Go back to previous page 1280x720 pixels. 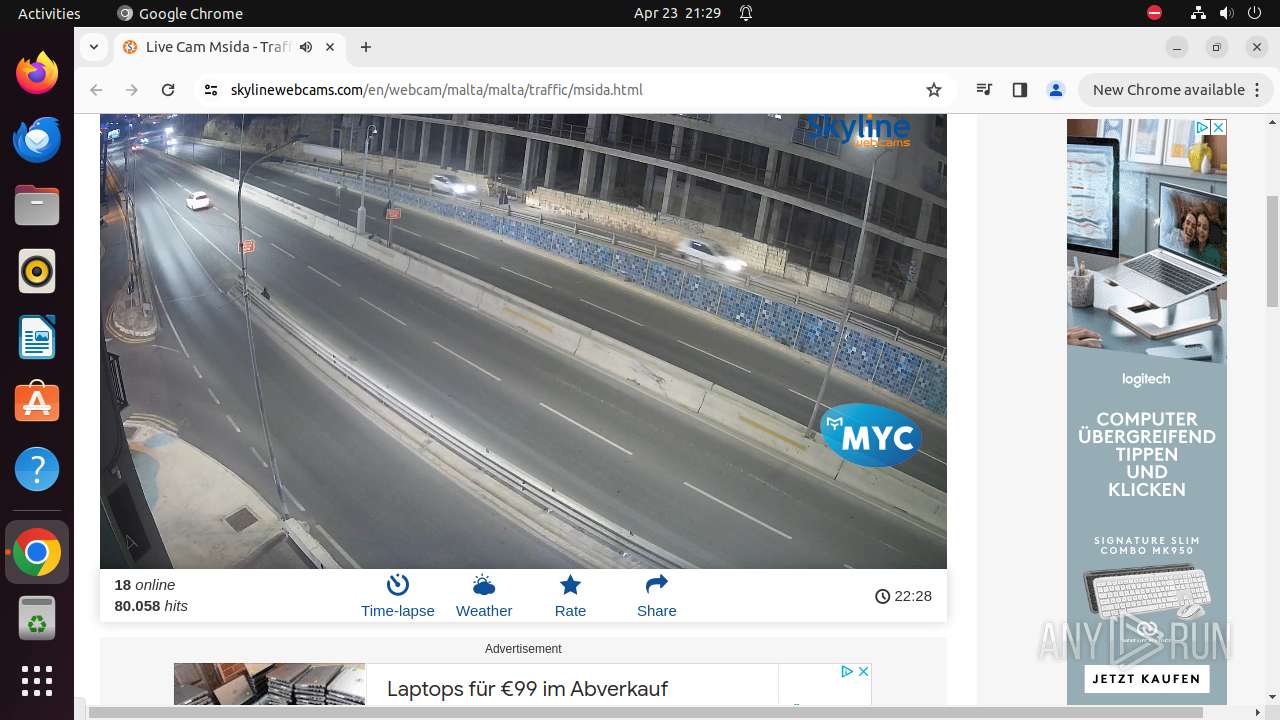[96, 90]
